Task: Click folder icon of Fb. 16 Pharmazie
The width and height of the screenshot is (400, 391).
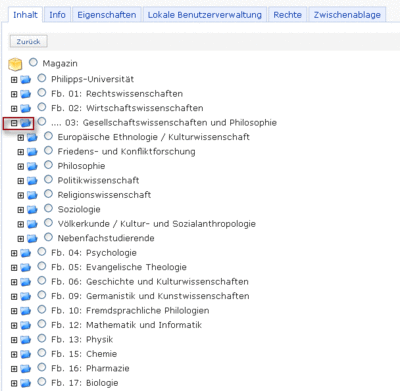Action: [x=25, y=369]
